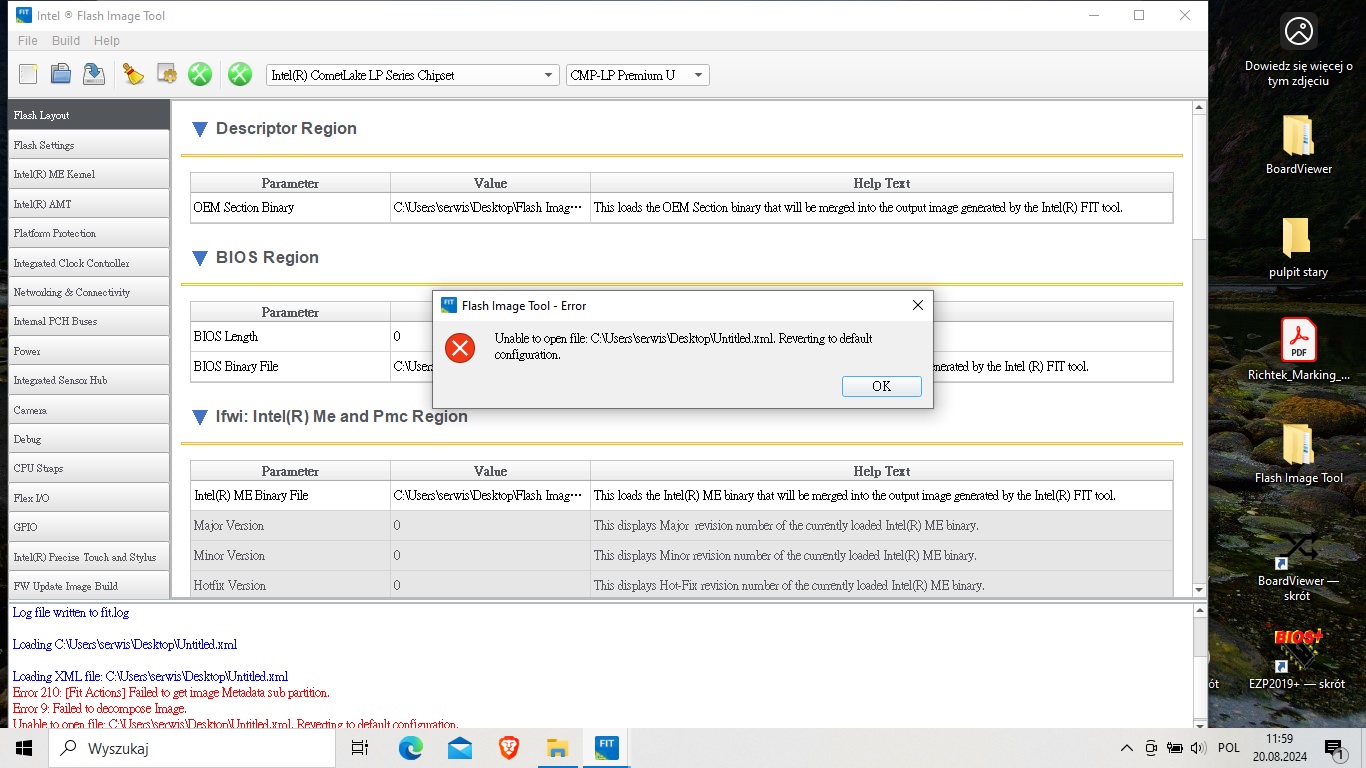Screen dimensions: 1366x768
Task: Select the Integrated Clock Controller tab
Action: [89, 263]
